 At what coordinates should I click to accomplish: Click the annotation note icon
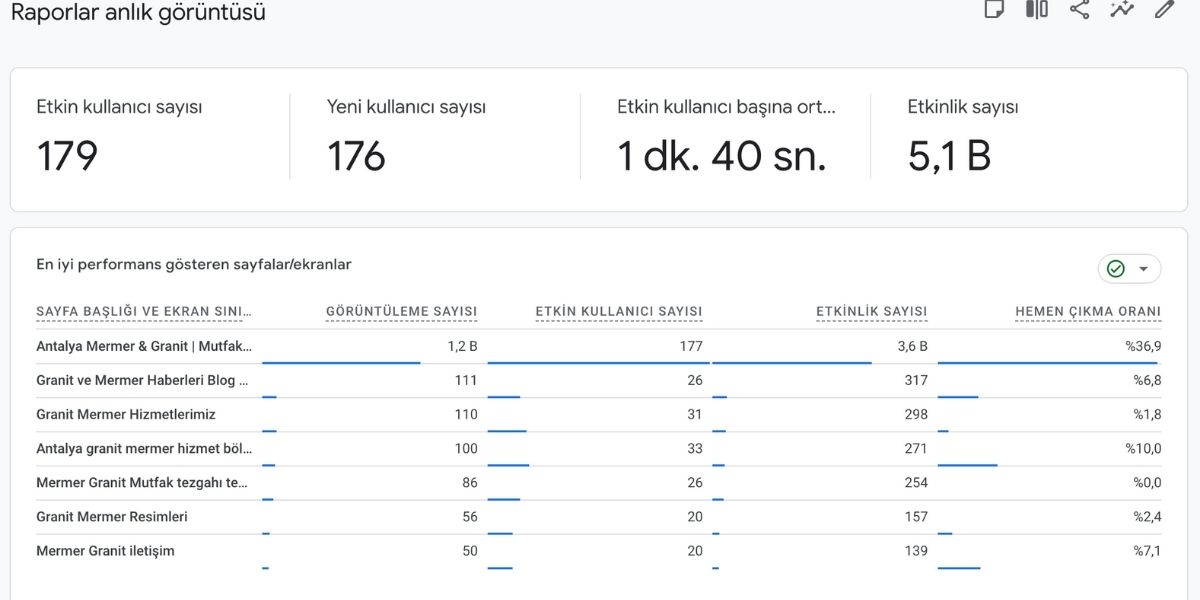(x=994, y=10)
